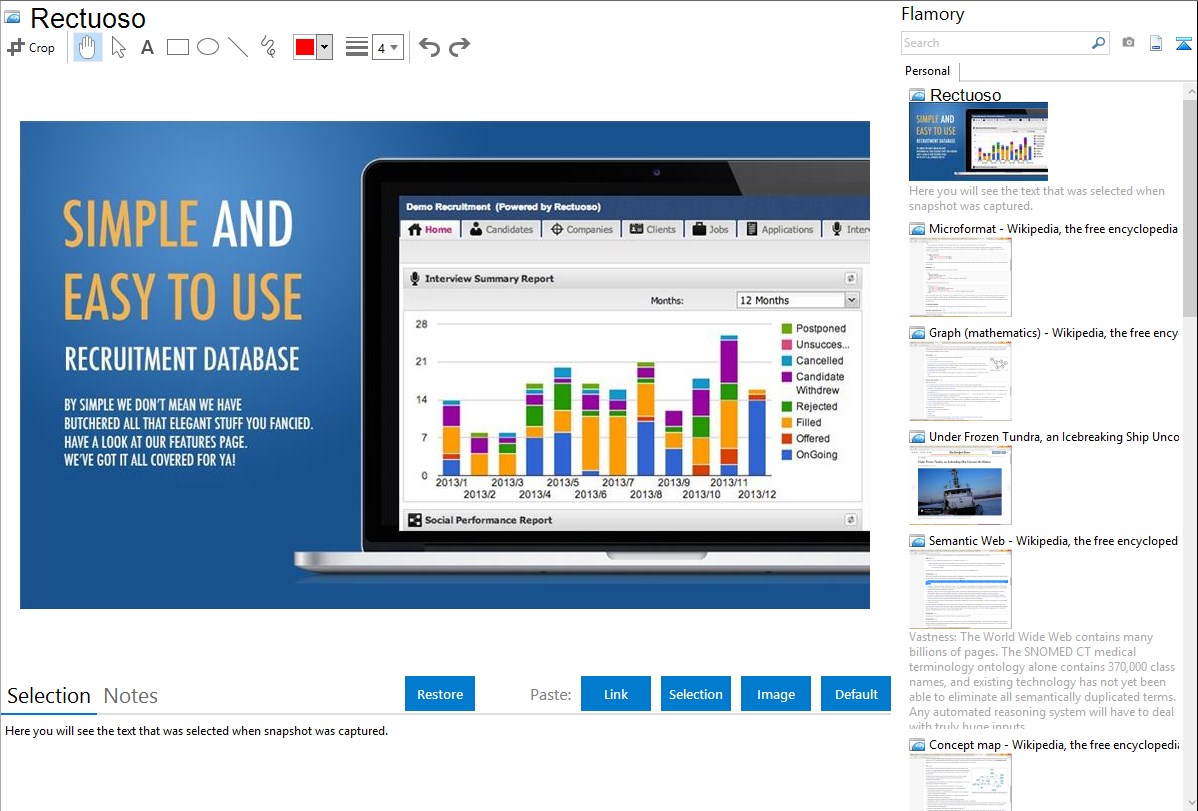Image resolution: width=1198 pixels, height=811 pixels.
Task: Open the color picker dropdown arrow
Action: pyautogui.click(x=325, y=47)
